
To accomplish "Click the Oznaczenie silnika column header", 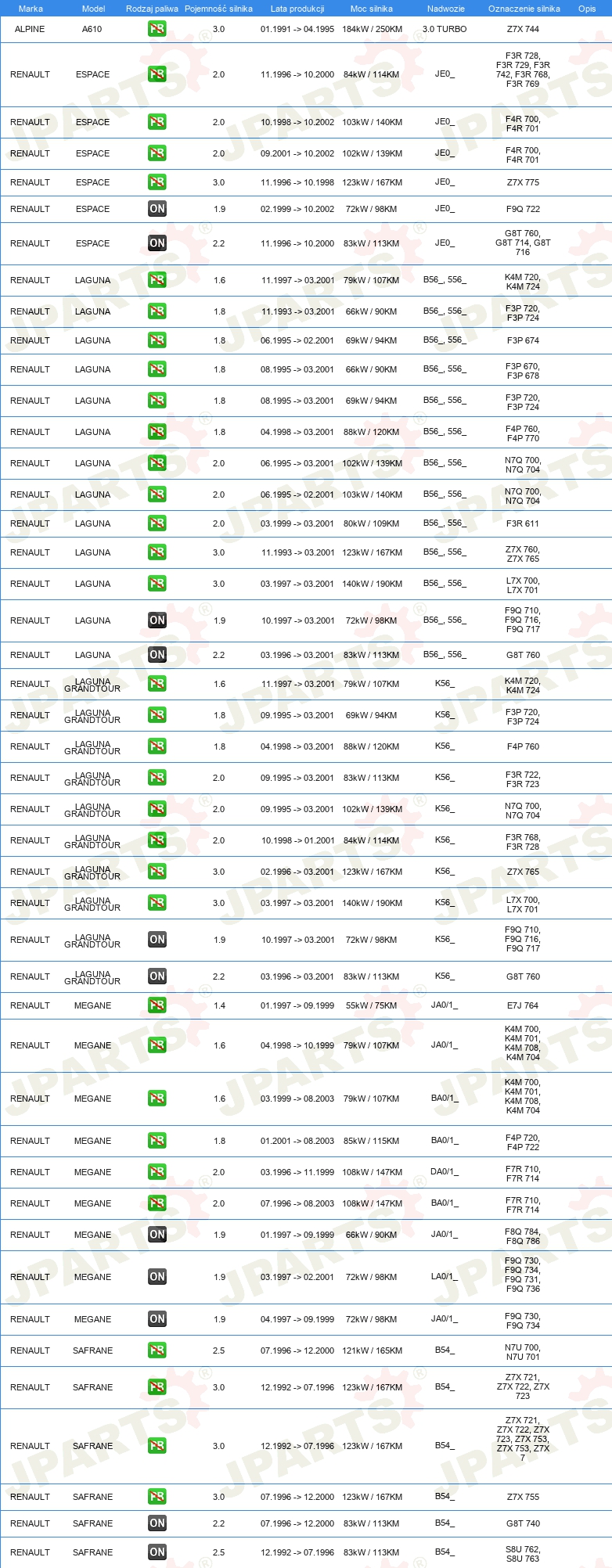I will (524, 9).
